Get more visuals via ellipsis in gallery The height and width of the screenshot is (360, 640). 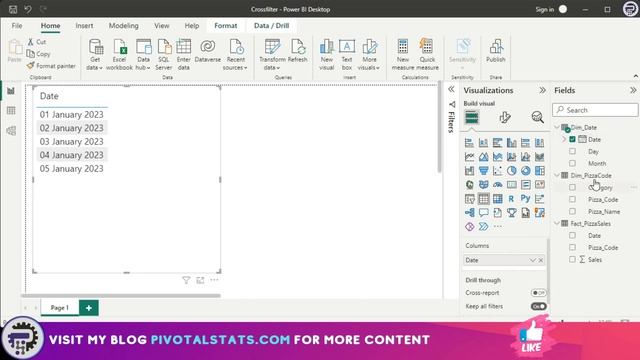coord(498,227)
